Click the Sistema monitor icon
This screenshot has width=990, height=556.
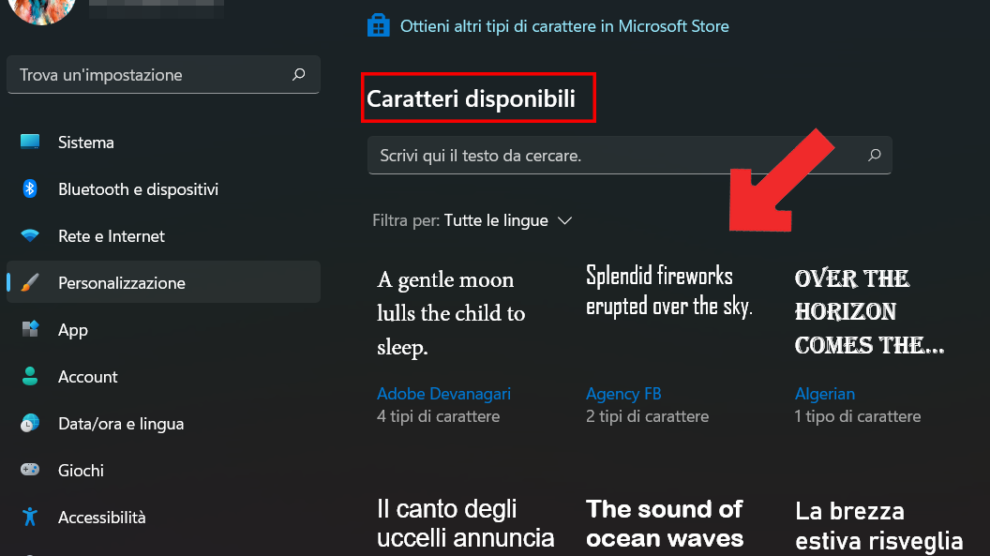tap(30, 142)
